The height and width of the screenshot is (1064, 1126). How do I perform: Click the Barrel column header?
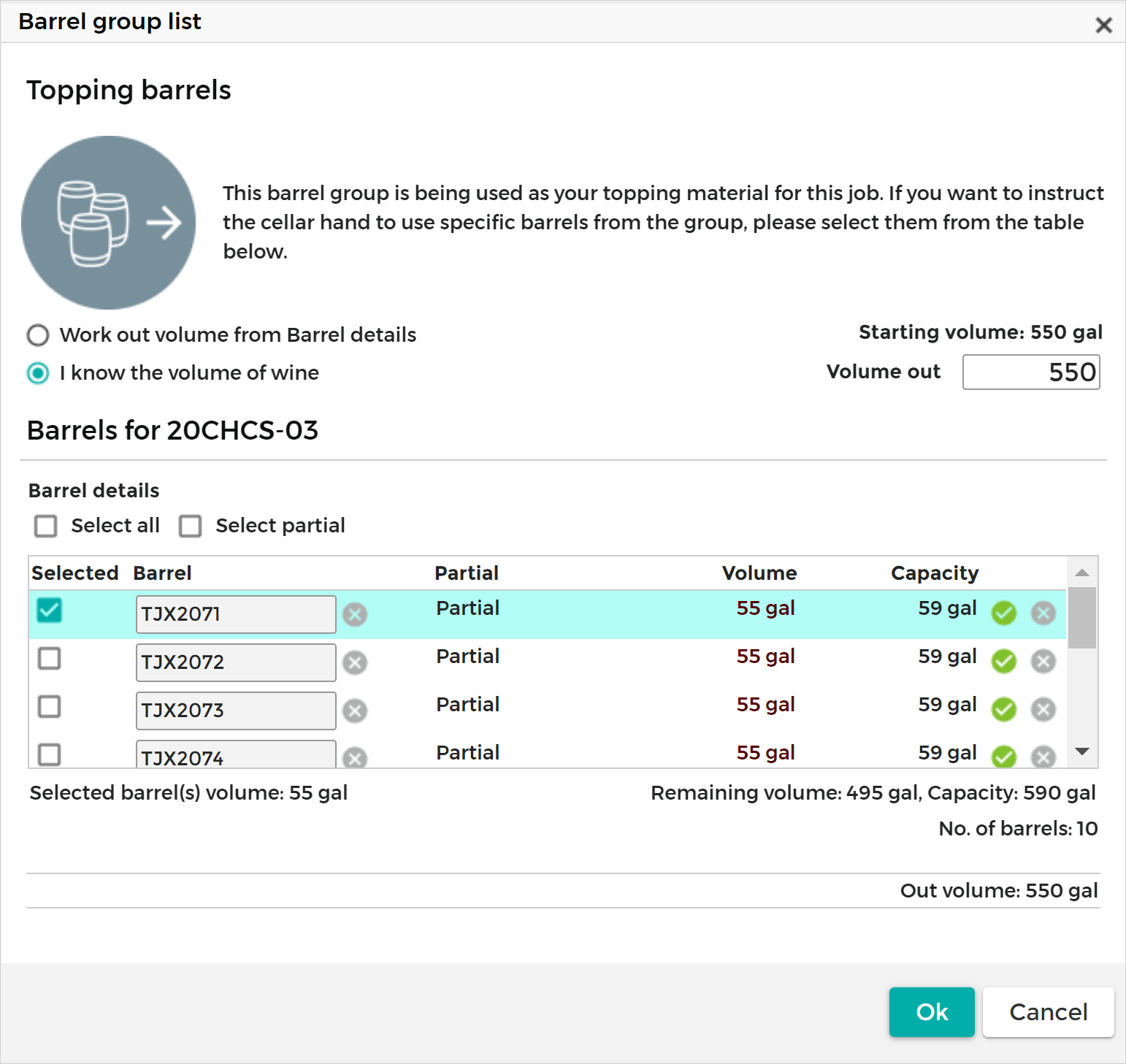point(162,573)
